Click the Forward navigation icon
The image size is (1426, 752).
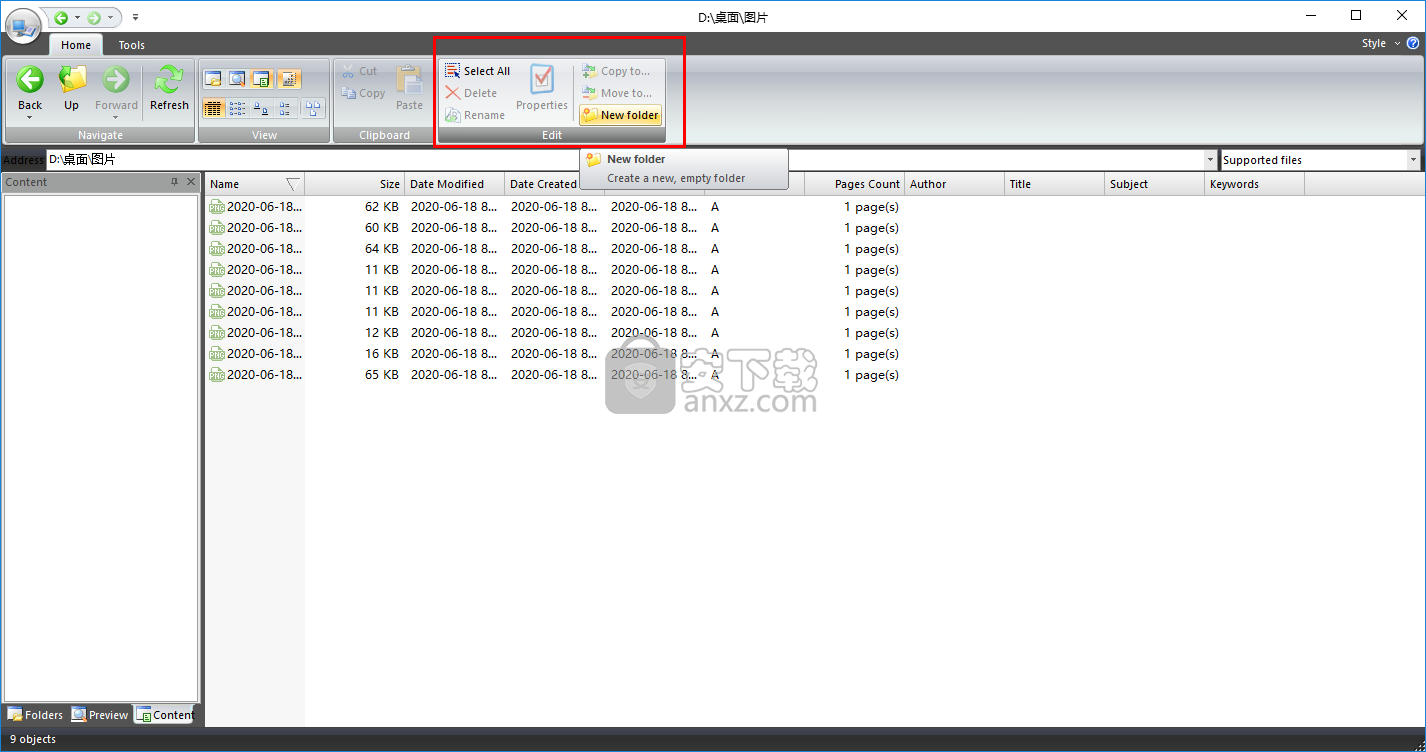click(x=116, y=80)
